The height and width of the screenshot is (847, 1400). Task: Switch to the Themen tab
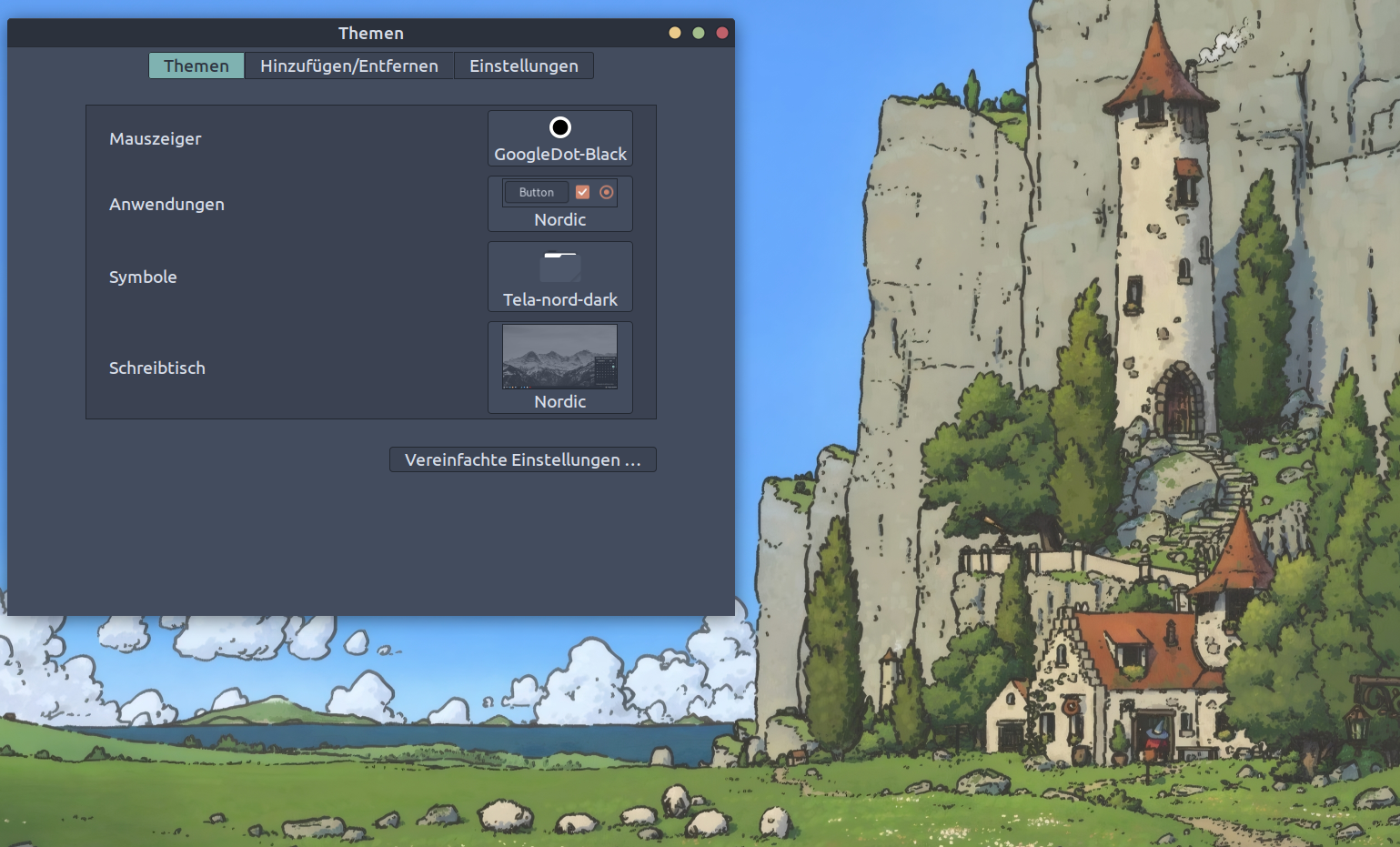(196, 66)
